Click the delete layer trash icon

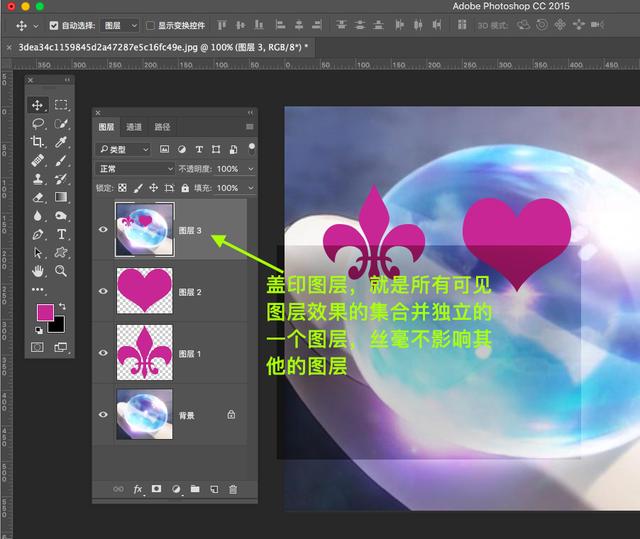coord(233,489)
